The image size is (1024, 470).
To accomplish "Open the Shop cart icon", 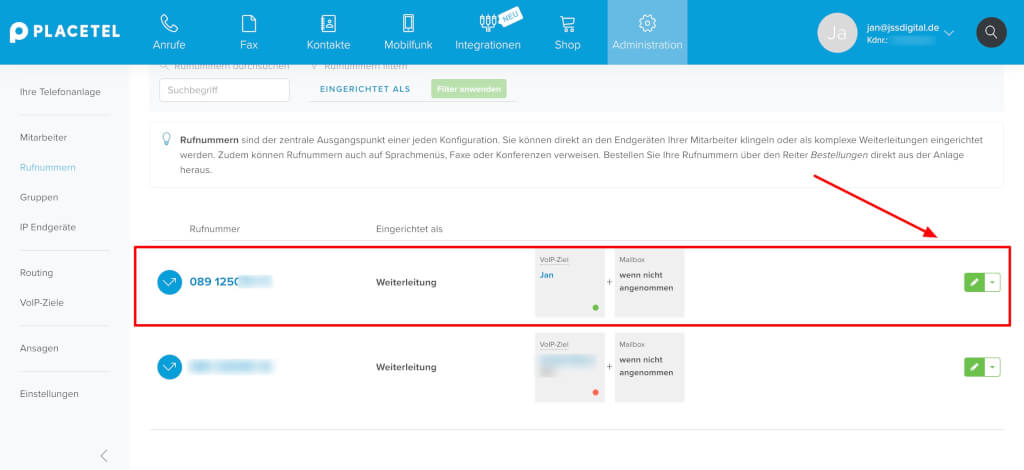I will (567, 24).
